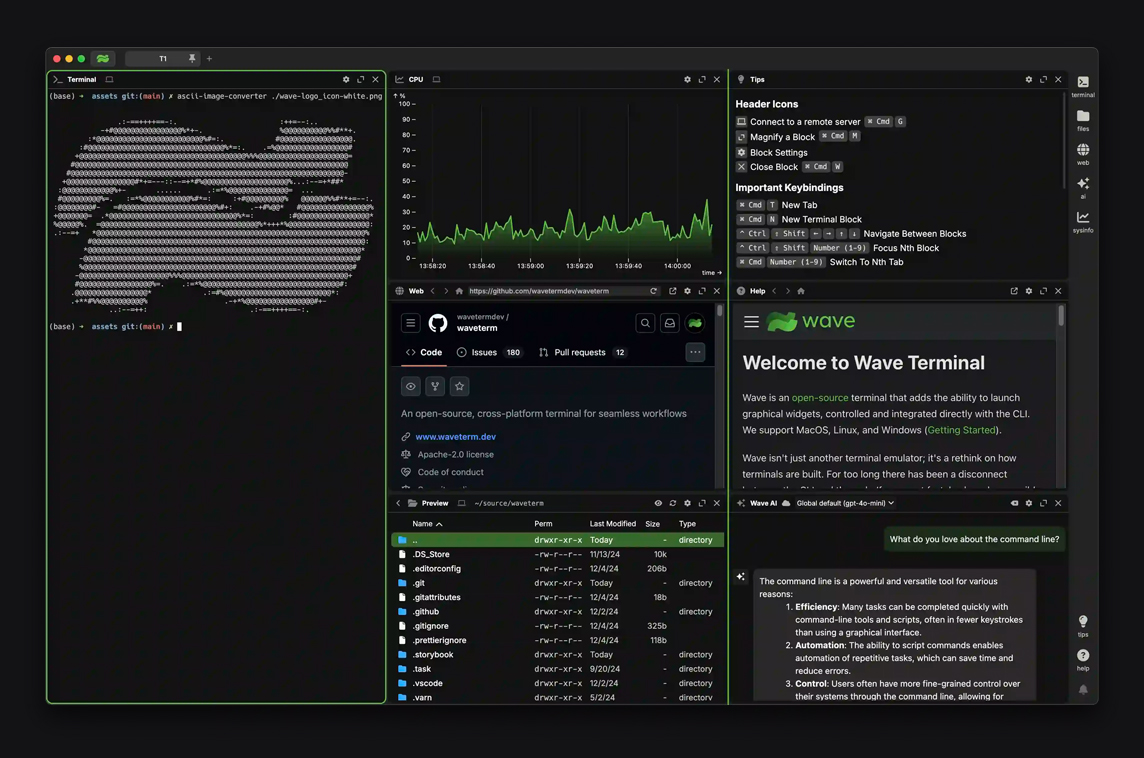Go to the Preview parent directory

click(x=398, y=503)
